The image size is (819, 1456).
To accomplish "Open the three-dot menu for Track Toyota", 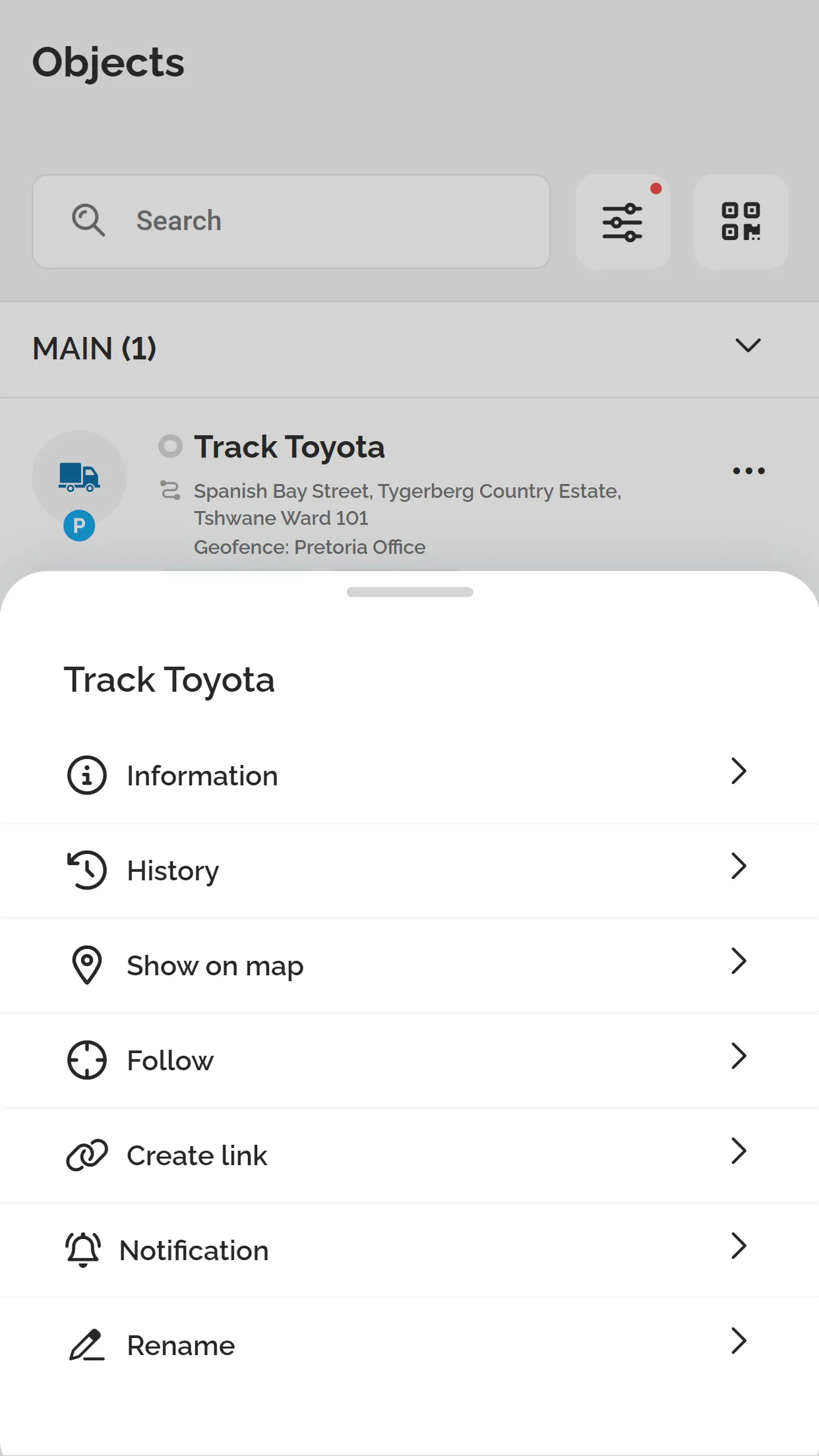I will [749, 470].
